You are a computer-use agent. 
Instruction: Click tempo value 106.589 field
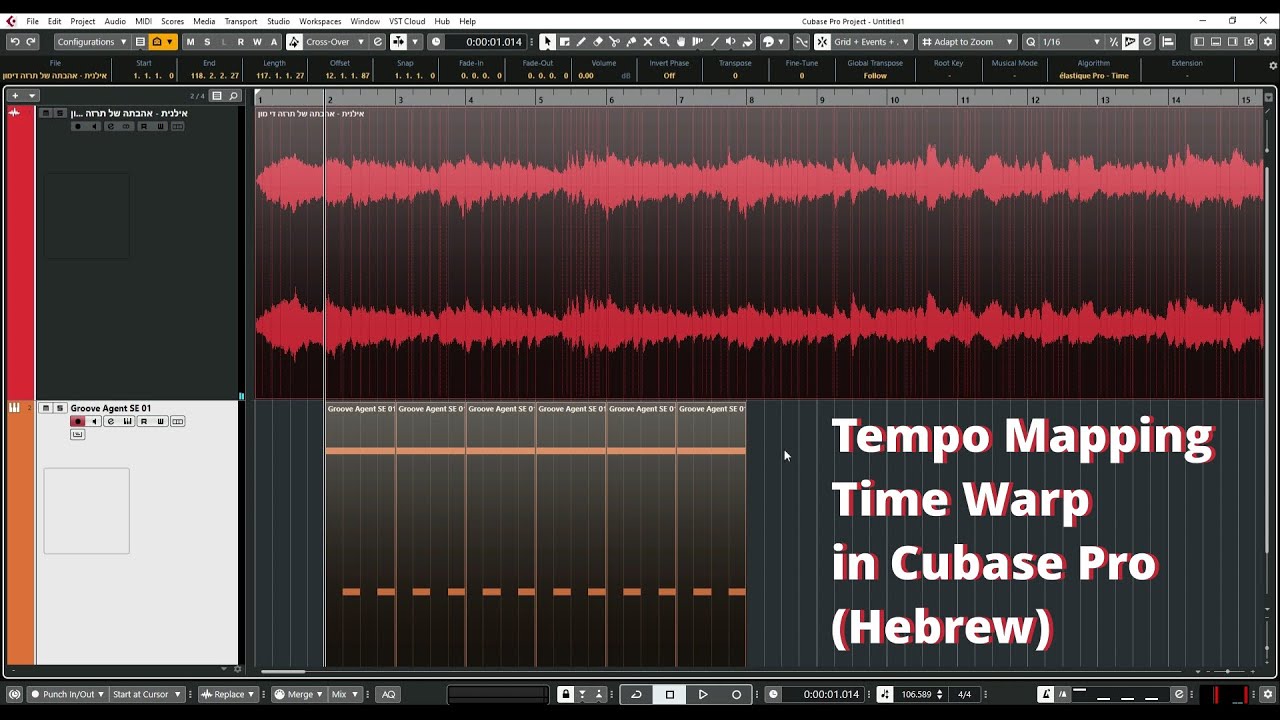[916, 694]
